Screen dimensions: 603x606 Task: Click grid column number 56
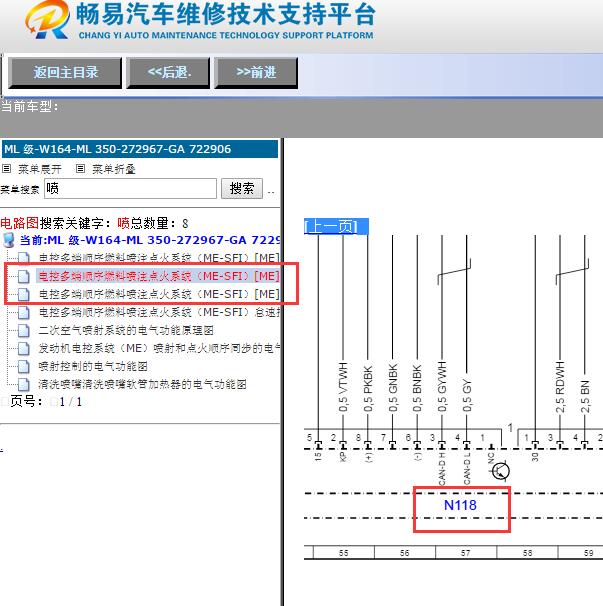(x=404, y=553)
